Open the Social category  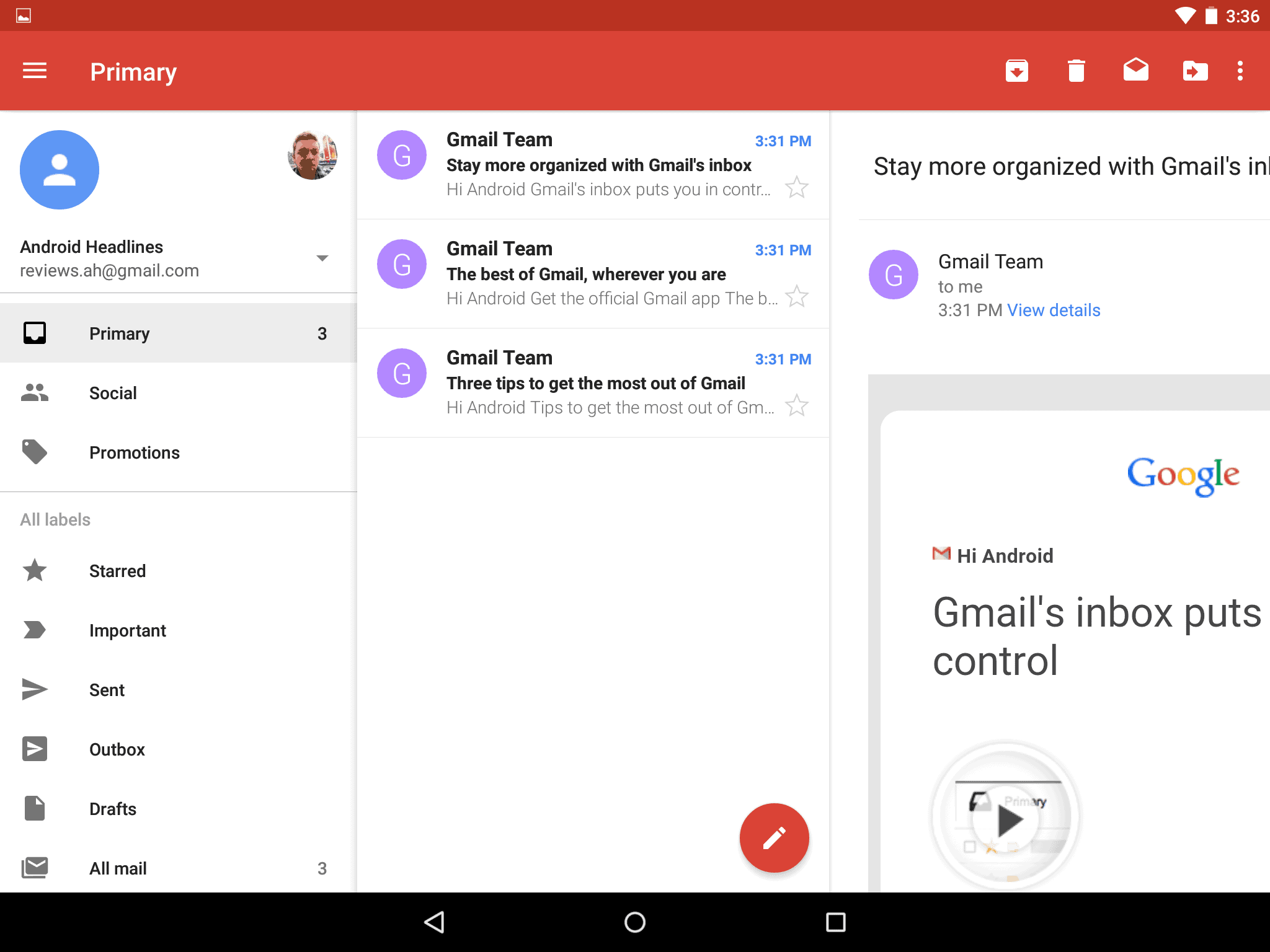click(x=179, y=392)
